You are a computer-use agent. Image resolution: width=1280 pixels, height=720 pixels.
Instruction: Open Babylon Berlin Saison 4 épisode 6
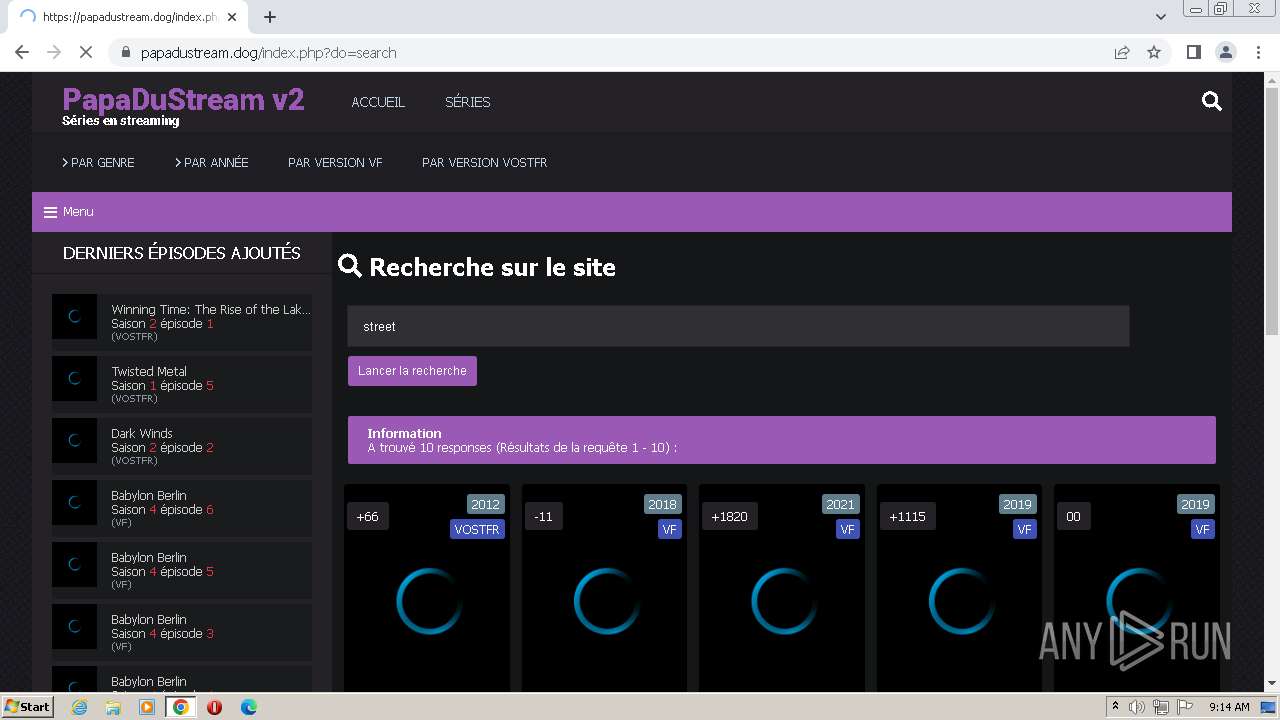tap(182, 508)
